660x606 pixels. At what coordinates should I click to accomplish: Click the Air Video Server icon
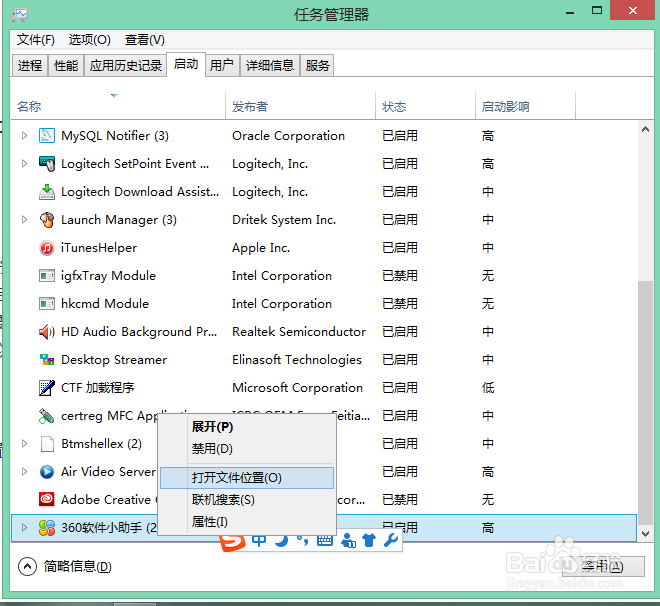coord(47,472)
